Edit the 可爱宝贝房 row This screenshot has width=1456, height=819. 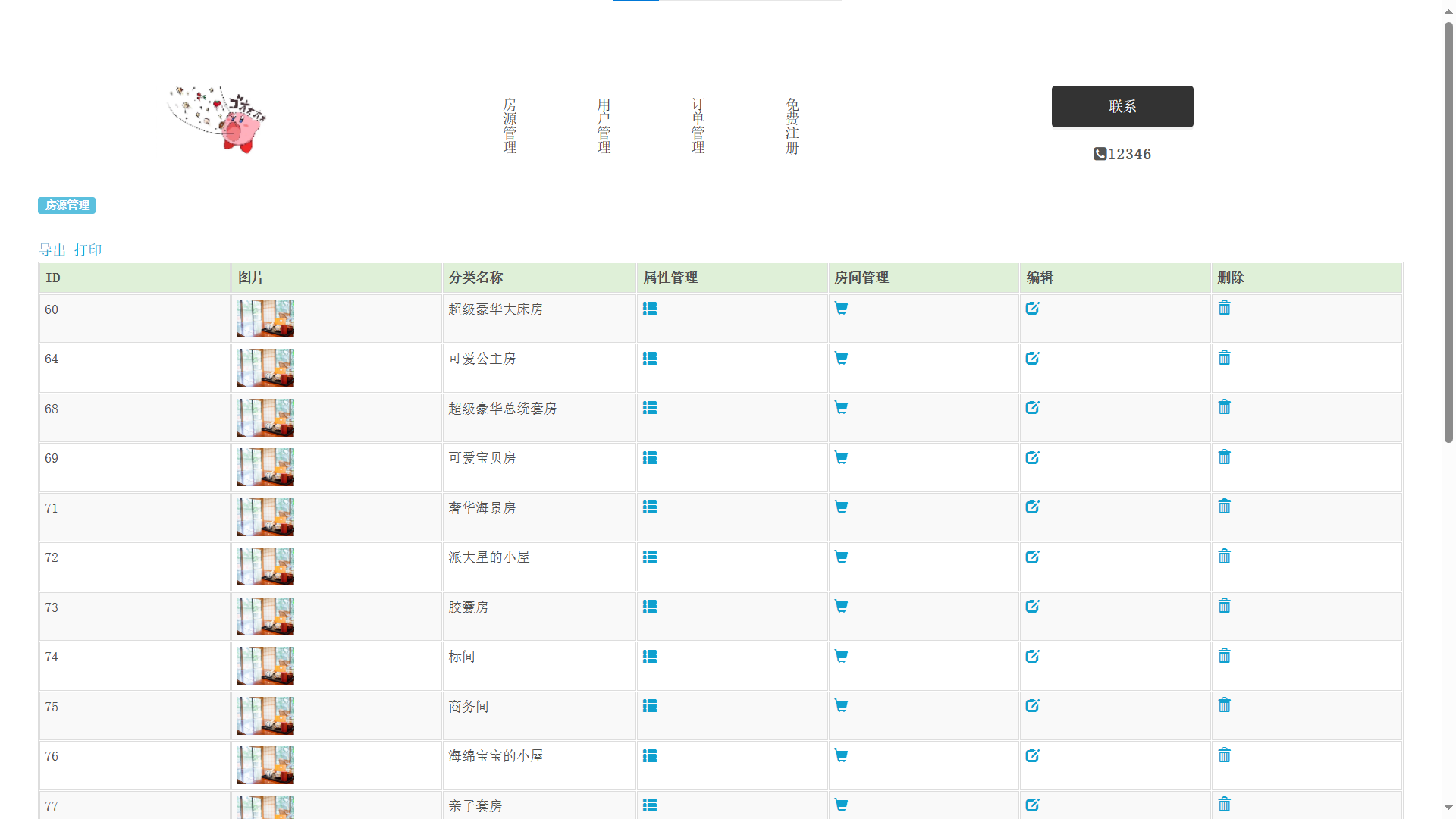[1033, 457]
